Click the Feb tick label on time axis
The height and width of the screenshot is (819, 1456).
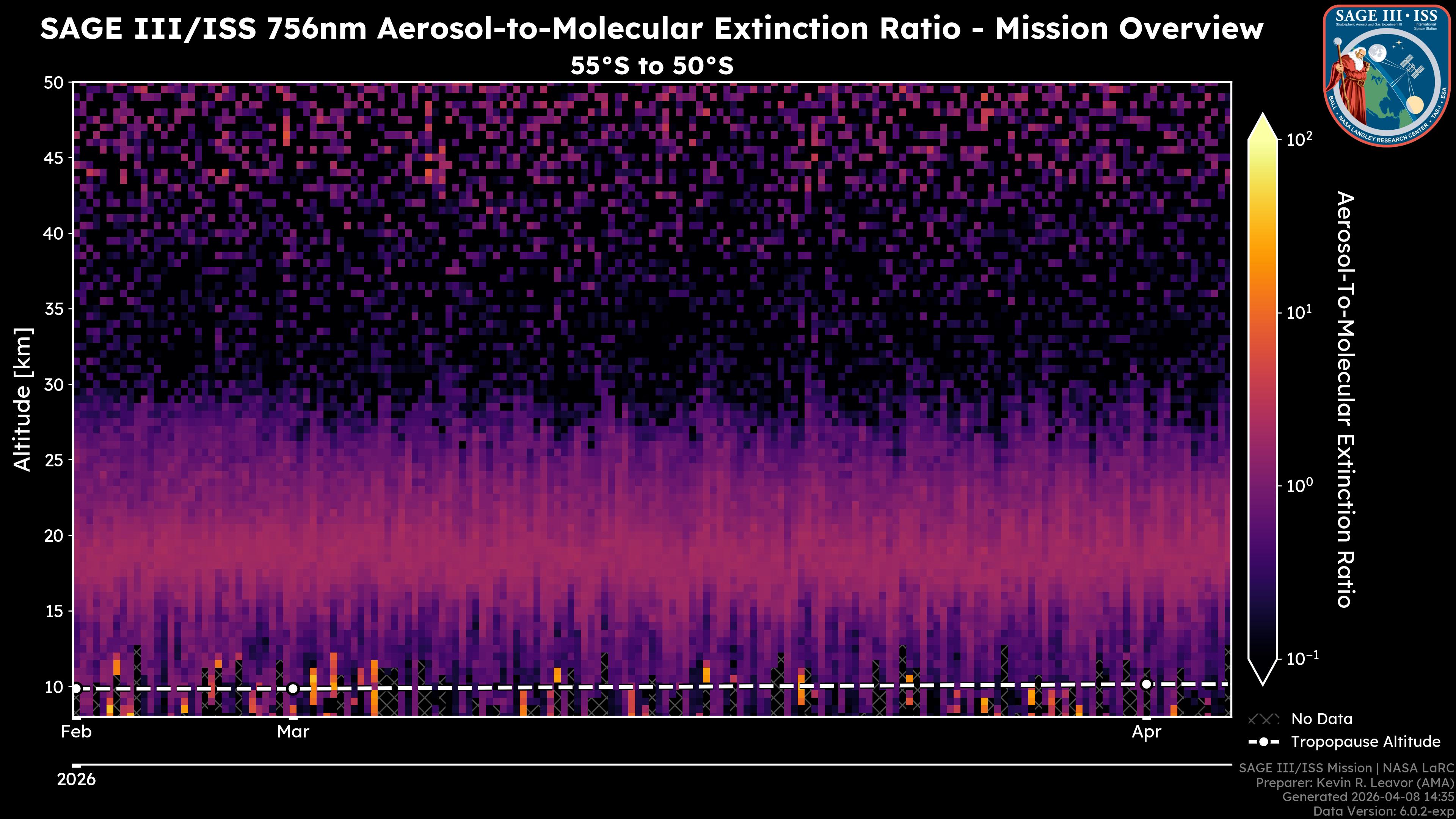[x=76, y=732]
